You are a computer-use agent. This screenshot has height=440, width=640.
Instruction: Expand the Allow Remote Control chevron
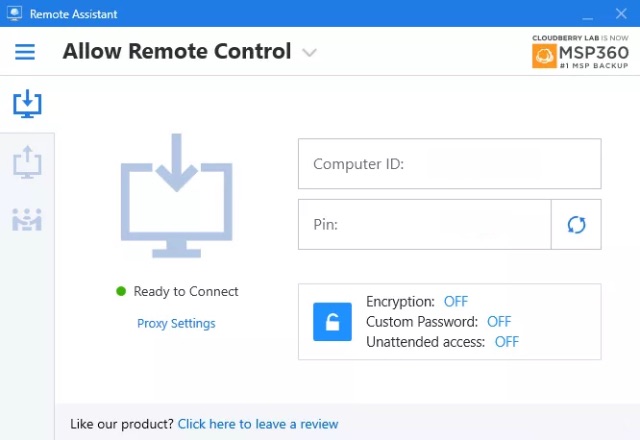pos(309,53)
